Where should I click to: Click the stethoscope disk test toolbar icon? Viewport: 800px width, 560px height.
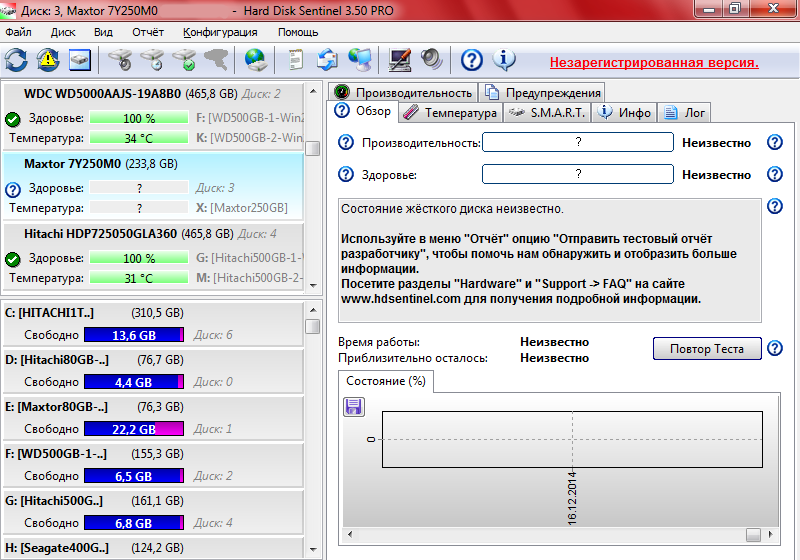[x=120, y=61]
